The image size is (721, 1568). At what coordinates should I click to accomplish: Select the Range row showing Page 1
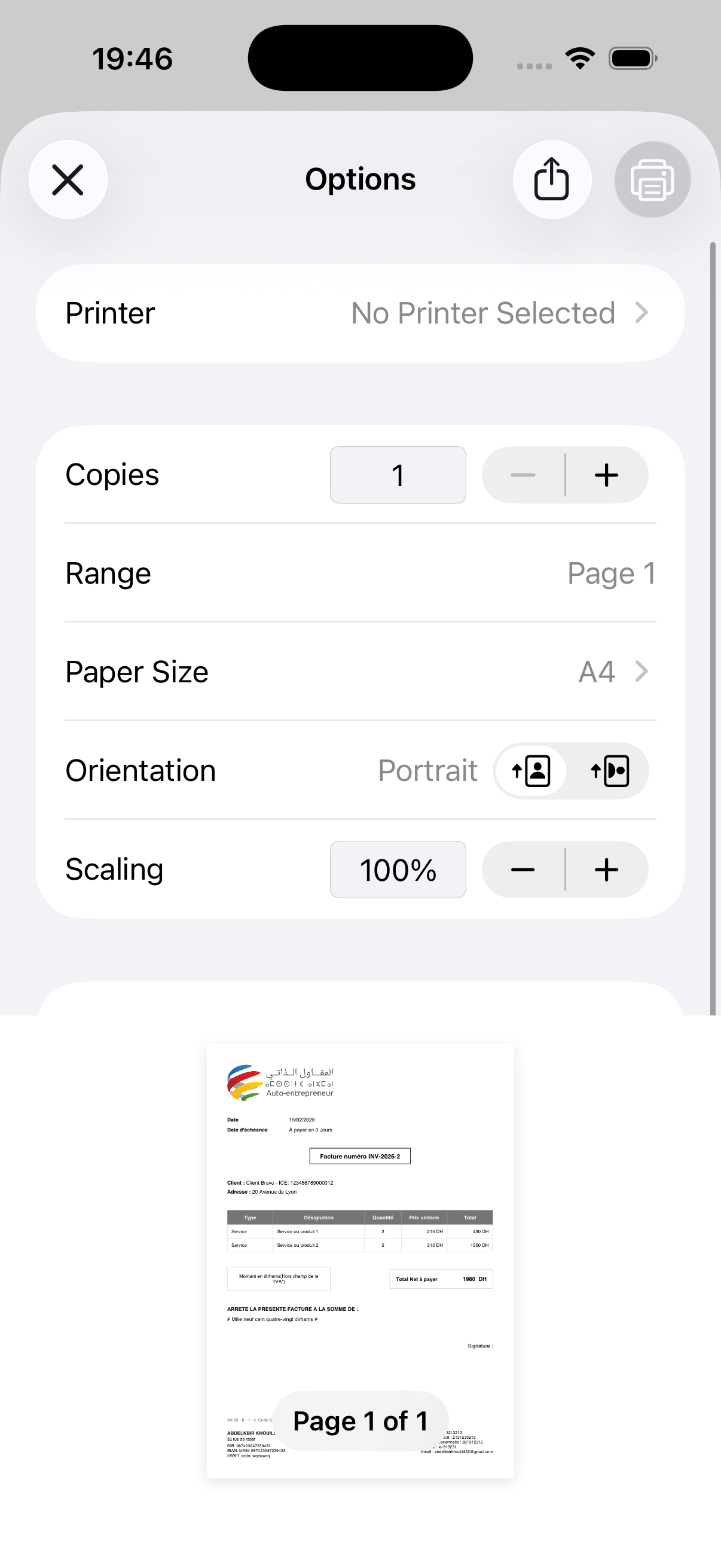[x=360, y=573]
